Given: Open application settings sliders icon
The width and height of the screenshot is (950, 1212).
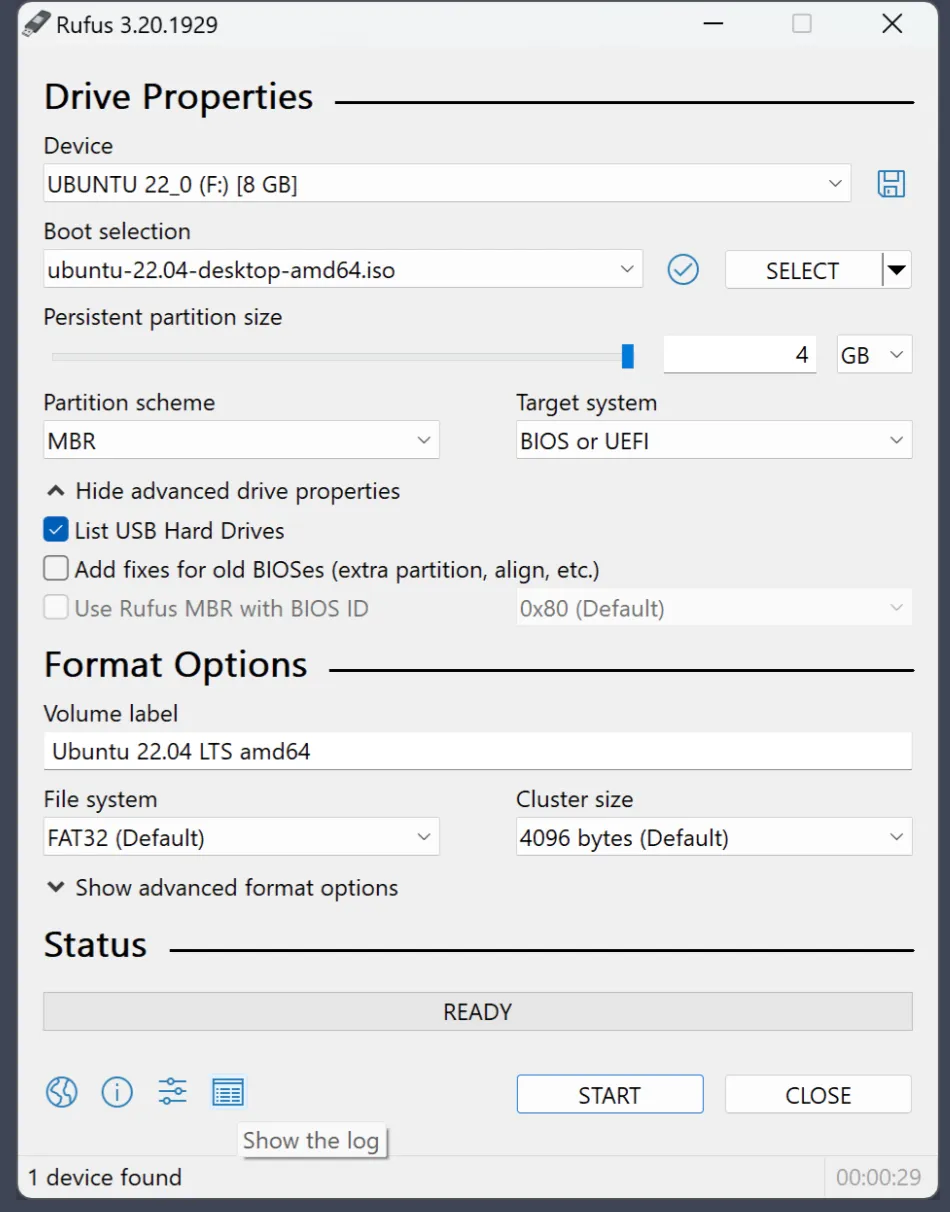Looking at the screenshot, I should tap(172, 1092).
